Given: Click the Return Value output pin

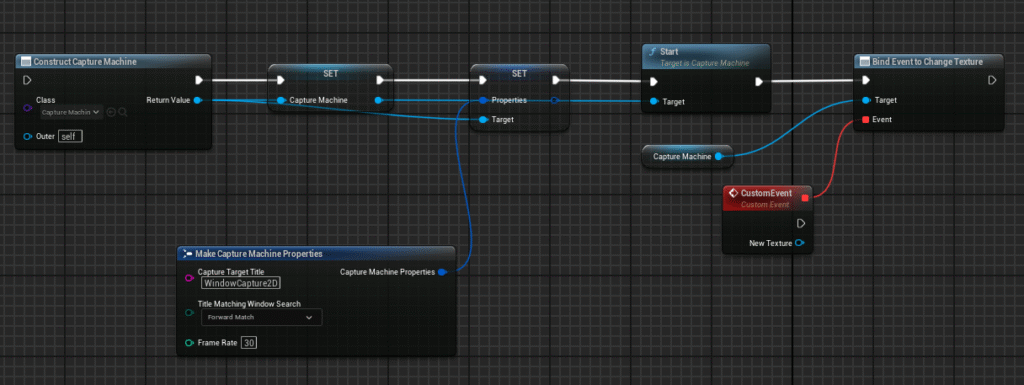Looking at the screenshot, I should pos(198,100).
